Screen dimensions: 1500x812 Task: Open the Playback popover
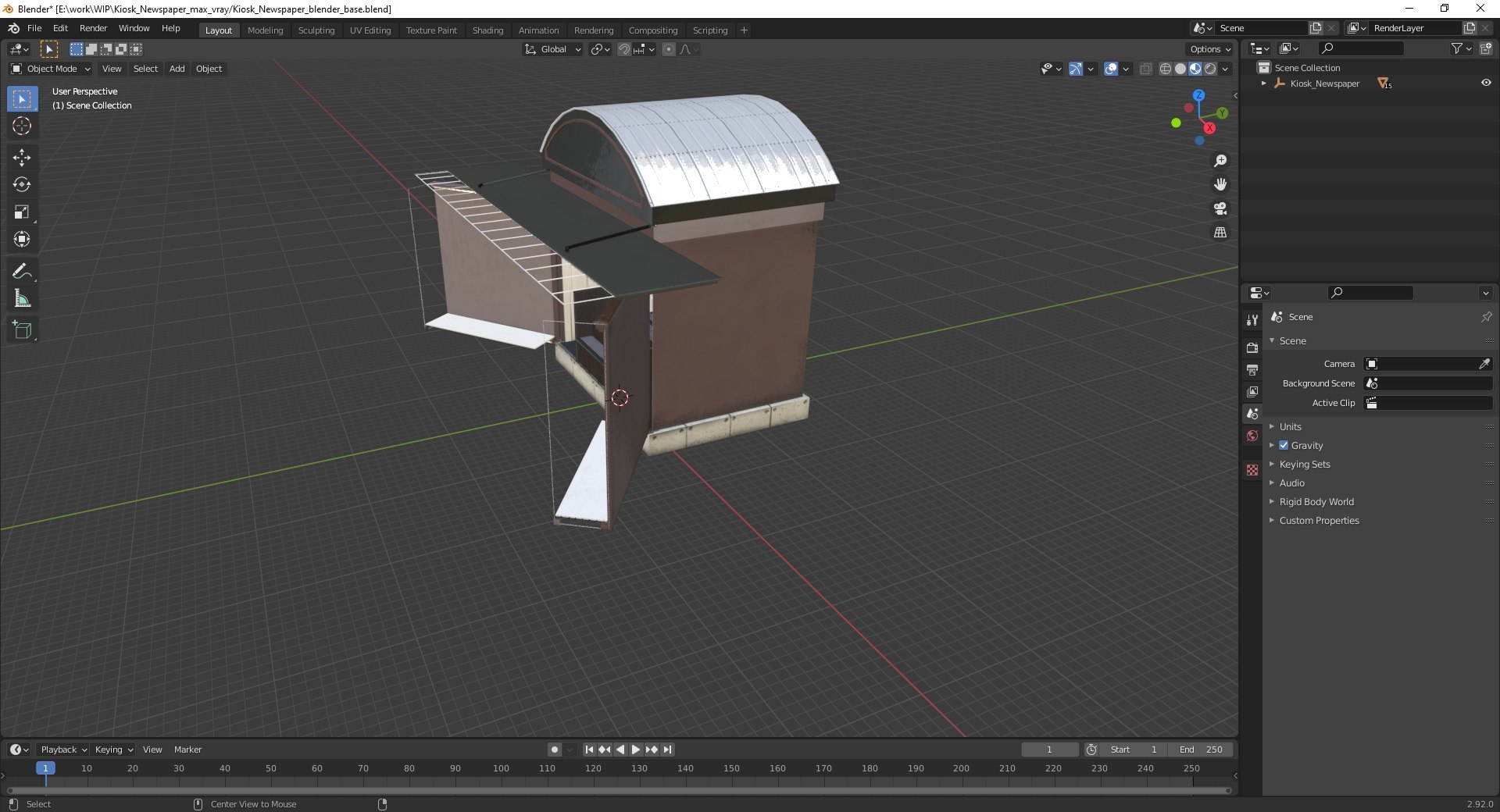pyautogui.click(x=63, y=750)
